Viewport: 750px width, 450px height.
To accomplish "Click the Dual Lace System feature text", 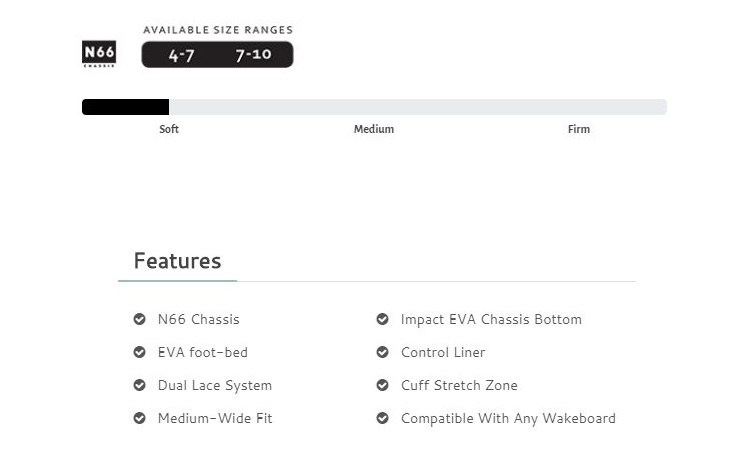I will [215, 385].
